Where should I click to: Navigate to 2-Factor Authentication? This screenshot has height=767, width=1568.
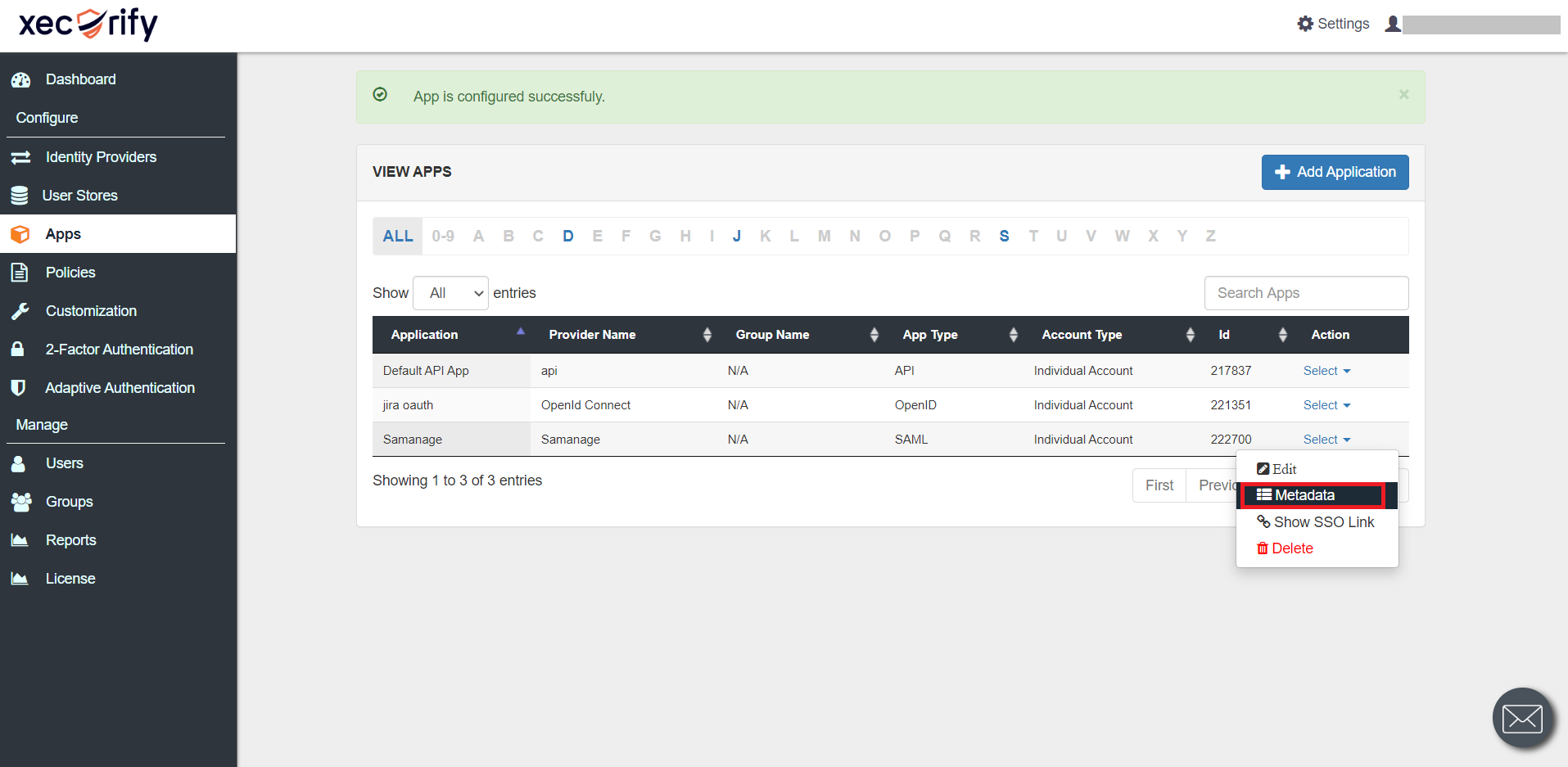(x=118, y=350)
